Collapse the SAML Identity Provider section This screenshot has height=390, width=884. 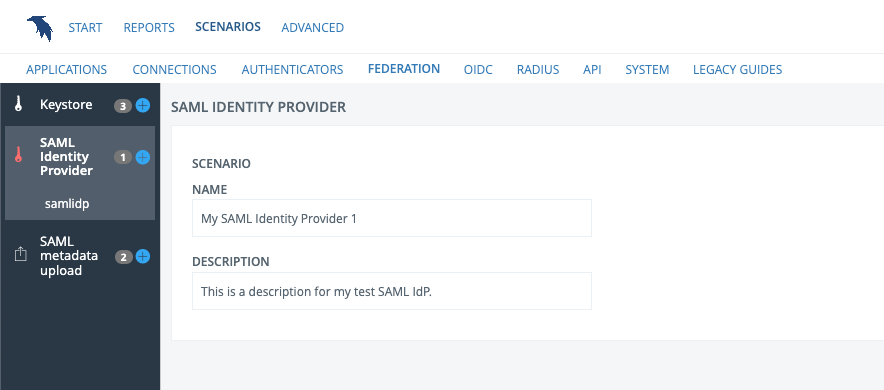pyautogui.click(x=66, y=157)
